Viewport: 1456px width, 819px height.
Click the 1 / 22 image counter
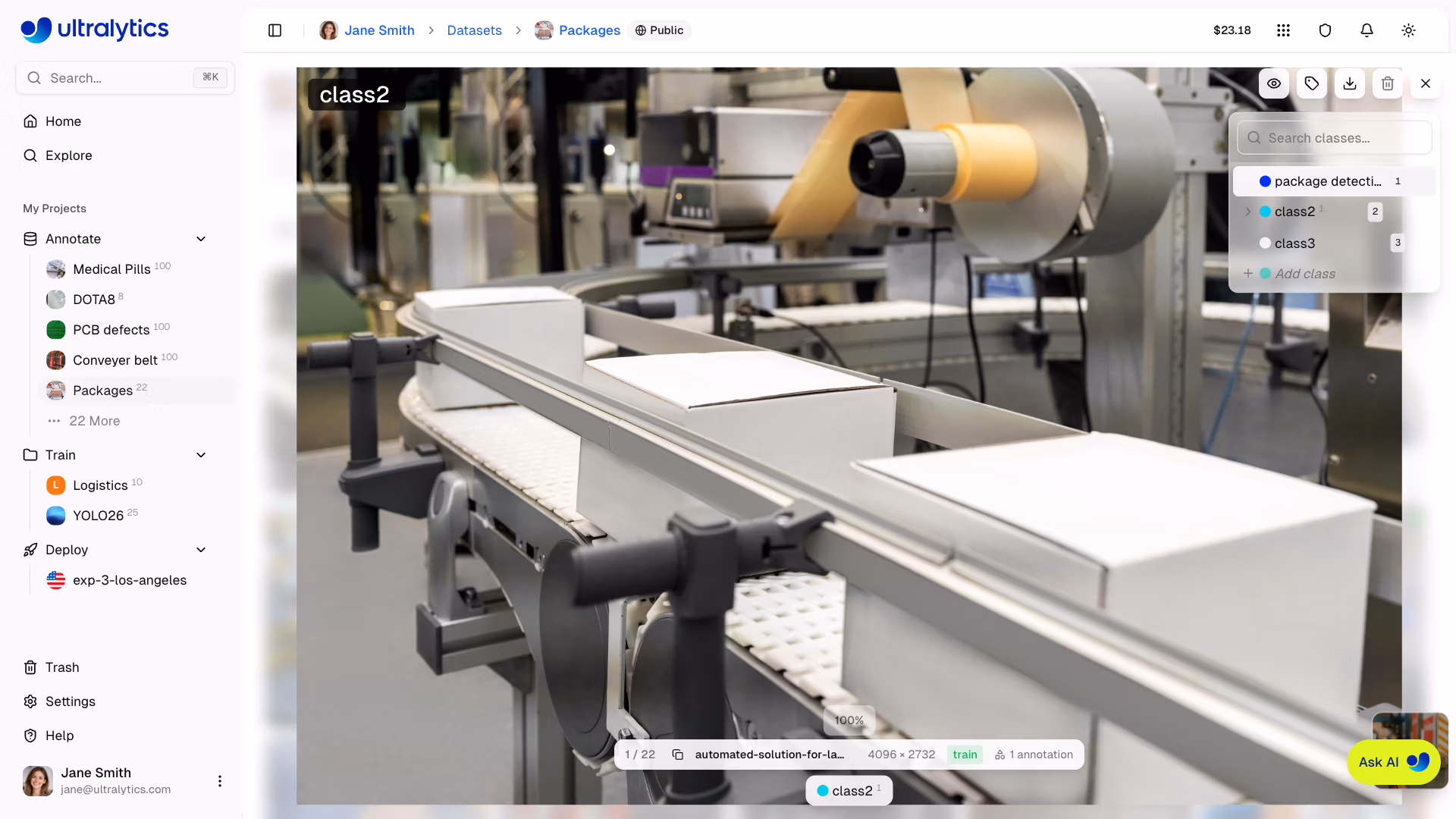(640, 755)
